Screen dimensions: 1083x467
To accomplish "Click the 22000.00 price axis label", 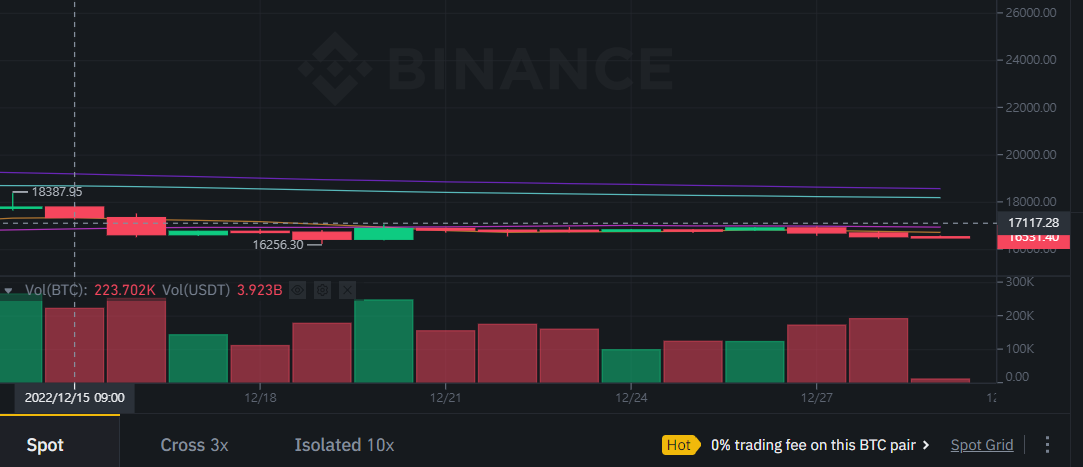I will 1031,108.
